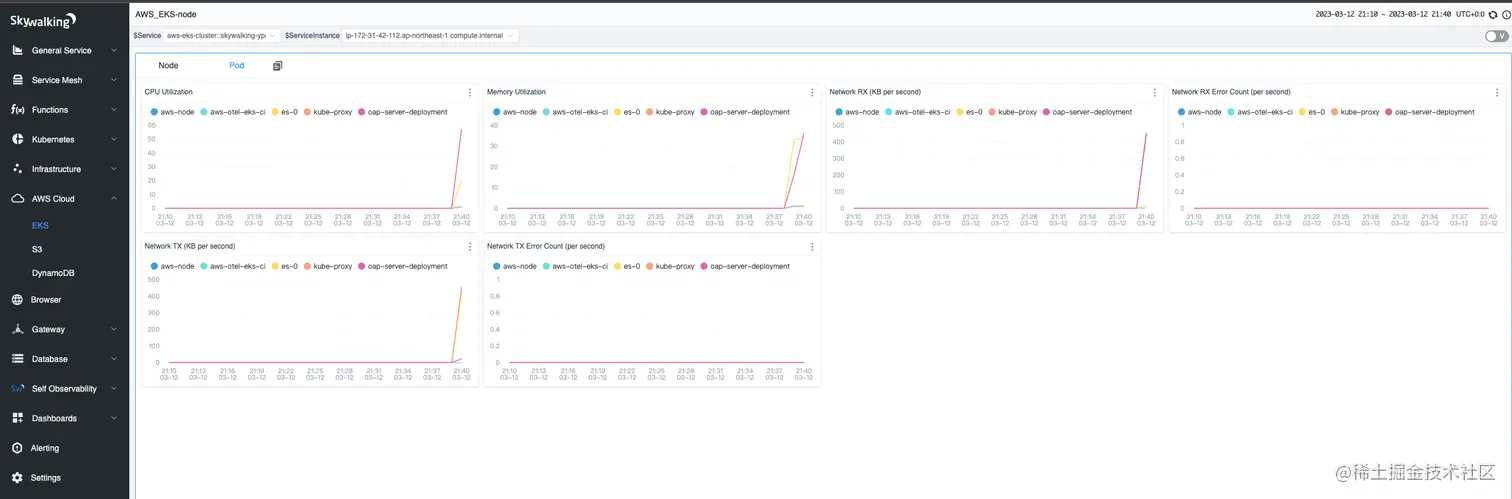Click the Service Mesh icon in sidebar
This screenshot has width=1512, height=499.
point(18,80)
